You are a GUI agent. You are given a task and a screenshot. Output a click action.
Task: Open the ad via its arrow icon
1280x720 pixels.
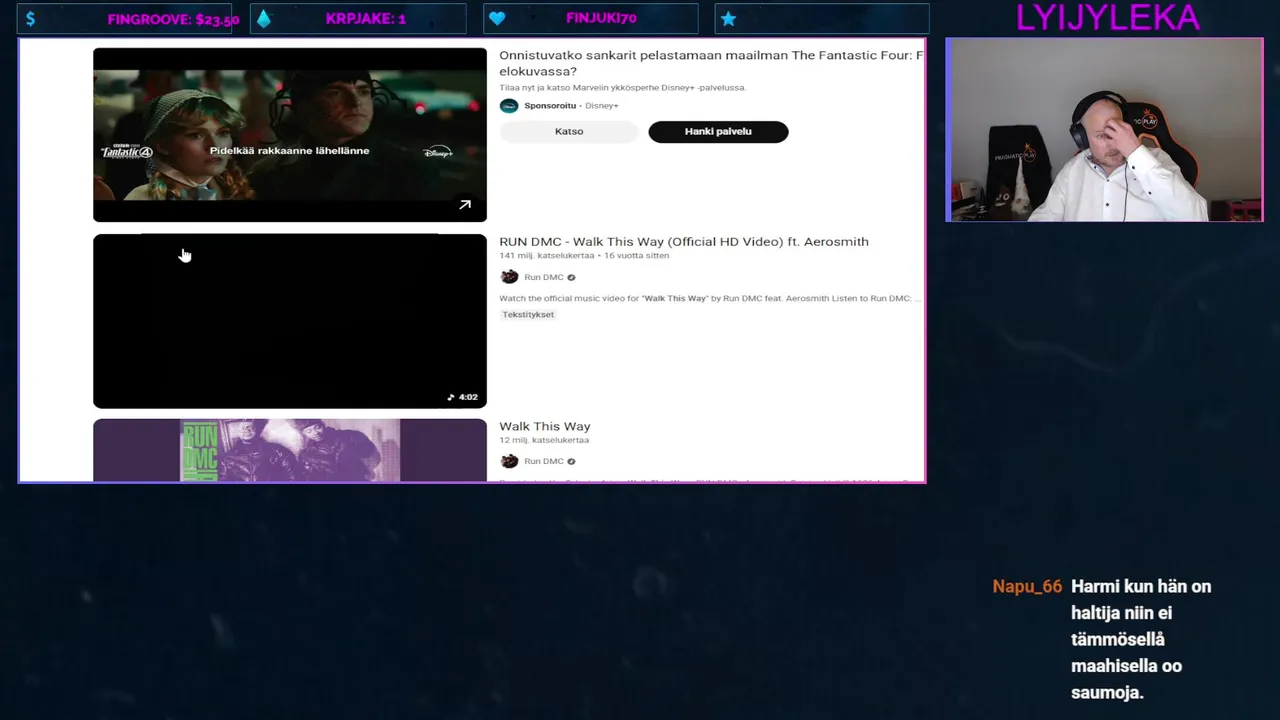coord(465,205)
